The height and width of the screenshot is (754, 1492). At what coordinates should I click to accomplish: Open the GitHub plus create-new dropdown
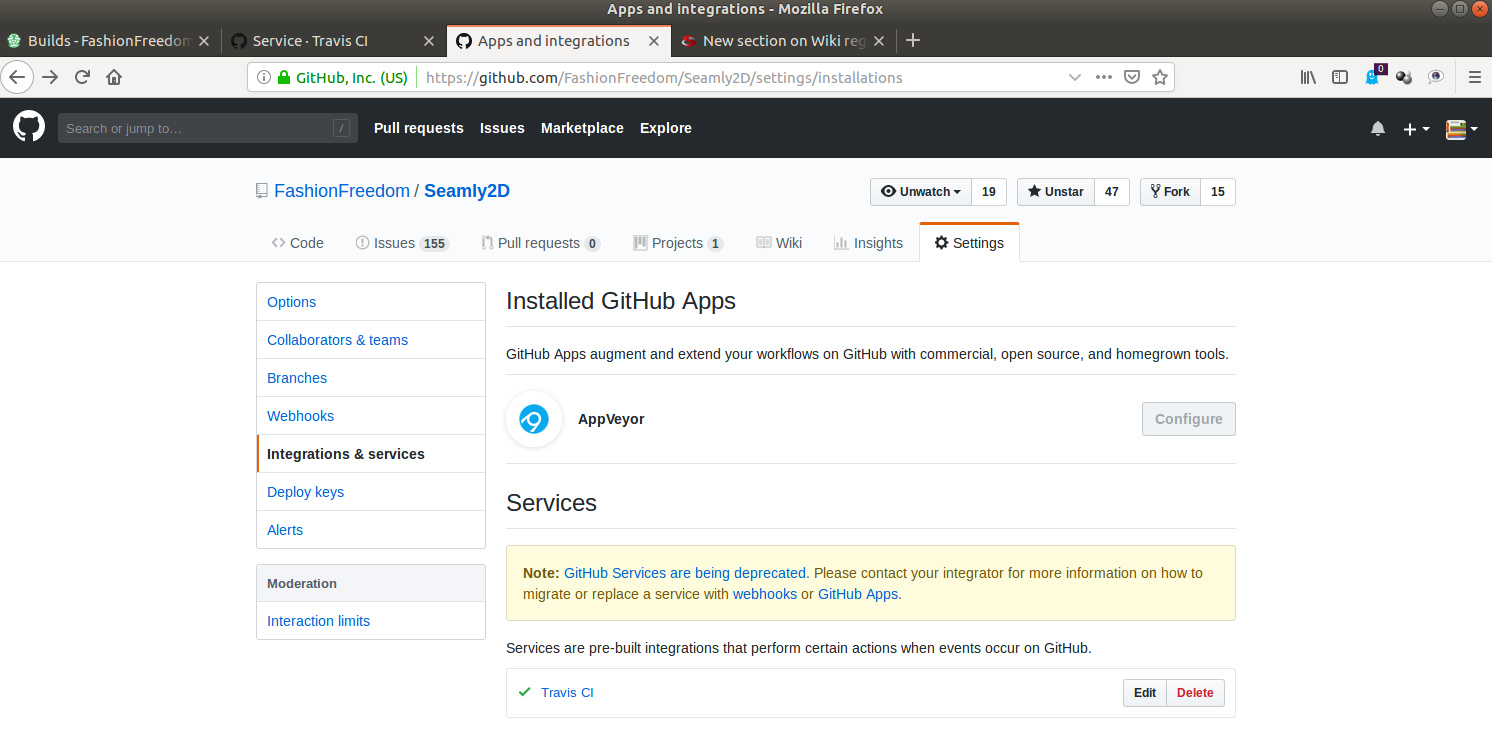click(1416, 128)
